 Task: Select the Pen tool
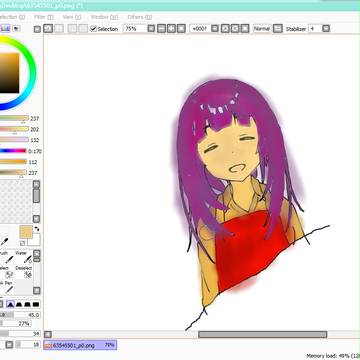click(x=7, y=287)
